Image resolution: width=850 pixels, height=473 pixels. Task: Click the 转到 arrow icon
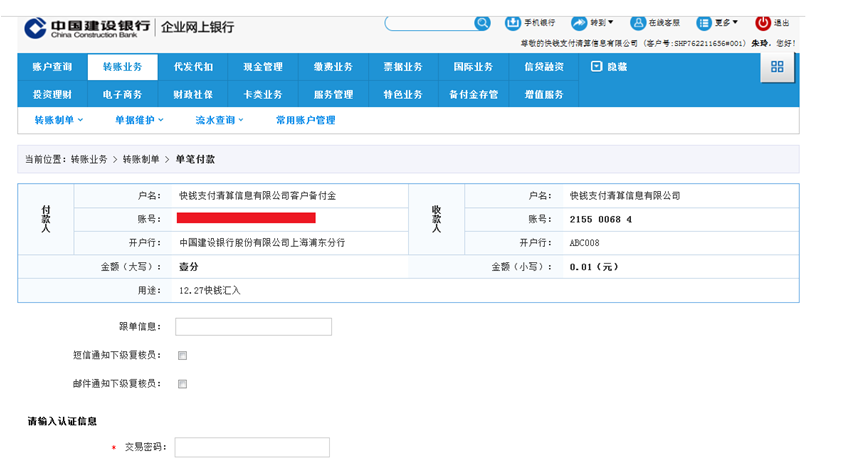579,23
